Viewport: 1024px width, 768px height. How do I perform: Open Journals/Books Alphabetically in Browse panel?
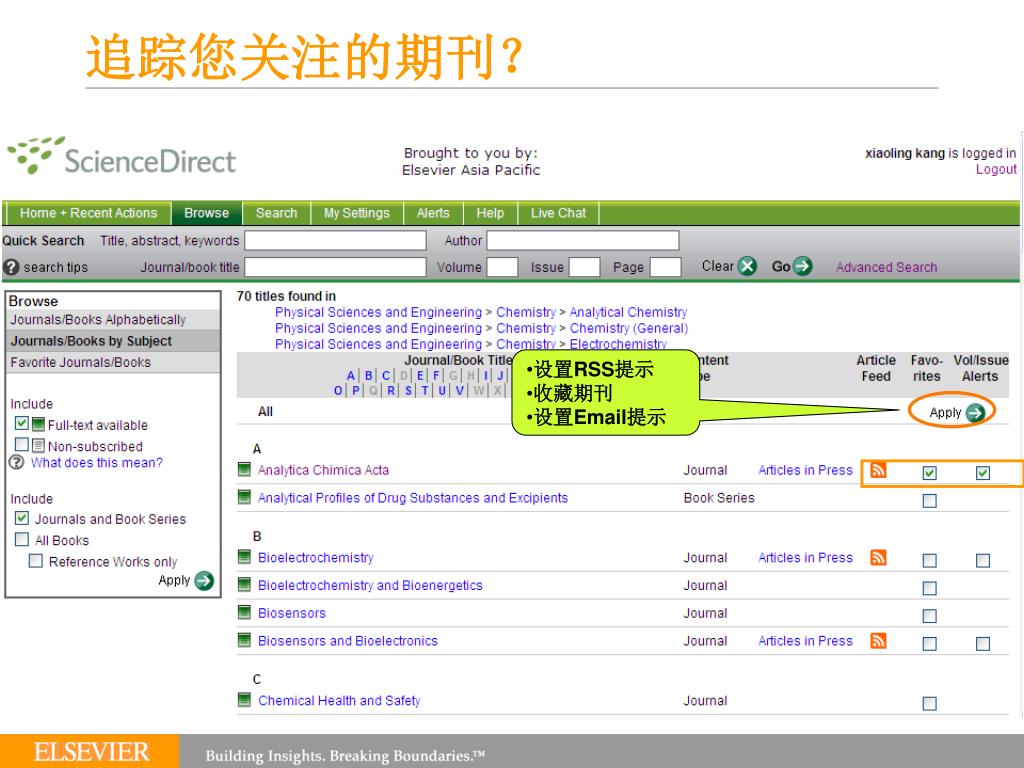click(98, 319)
